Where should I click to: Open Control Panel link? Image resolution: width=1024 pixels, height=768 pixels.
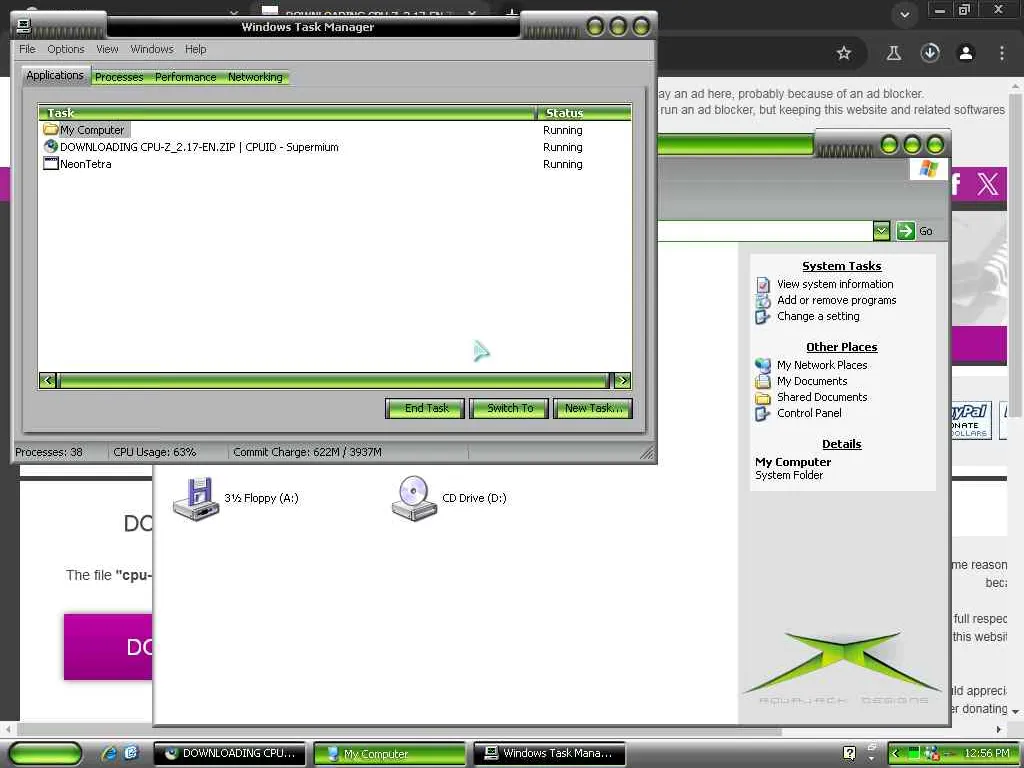[809, 413]
